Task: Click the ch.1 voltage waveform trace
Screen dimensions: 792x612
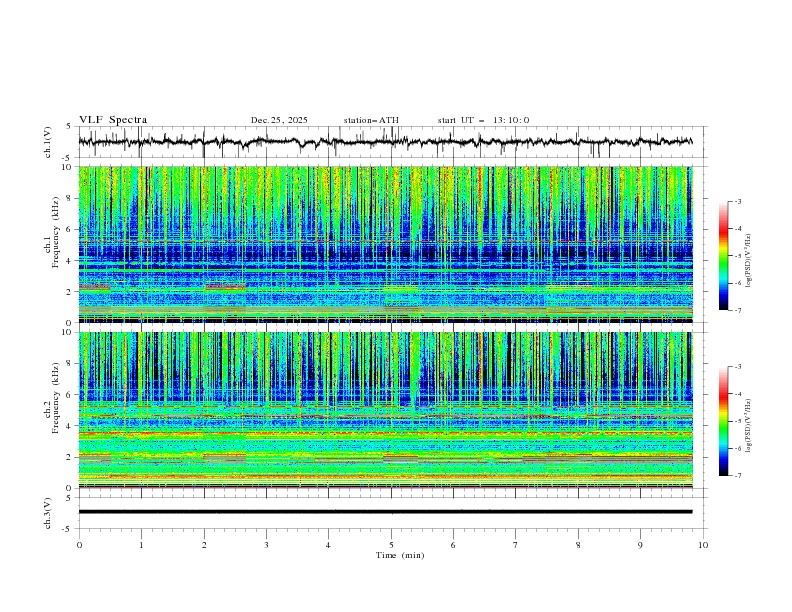Action: pos(385,142)
